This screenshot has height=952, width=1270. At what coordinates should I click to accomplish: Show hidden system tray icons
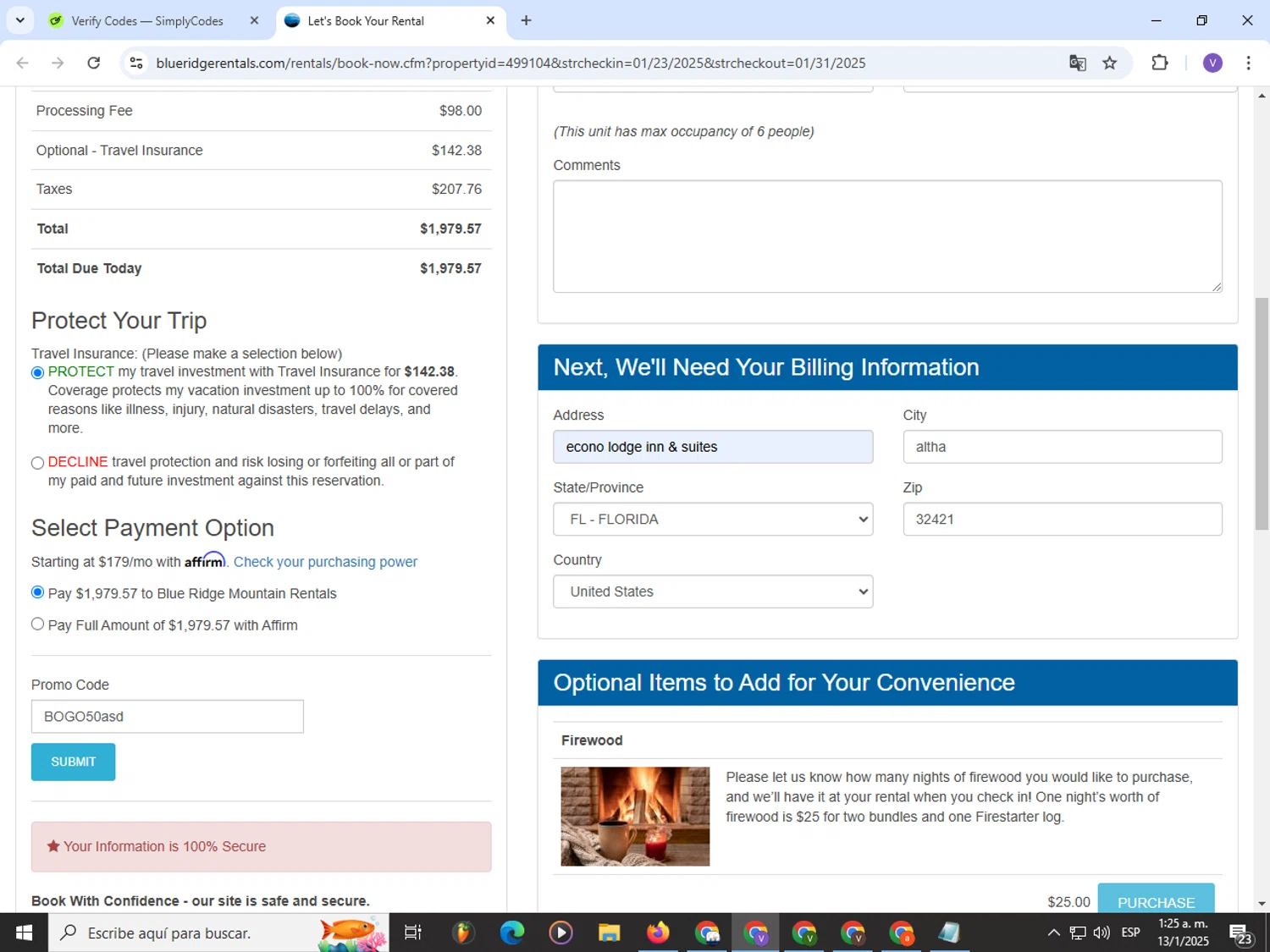click(x=1053, y=933)
